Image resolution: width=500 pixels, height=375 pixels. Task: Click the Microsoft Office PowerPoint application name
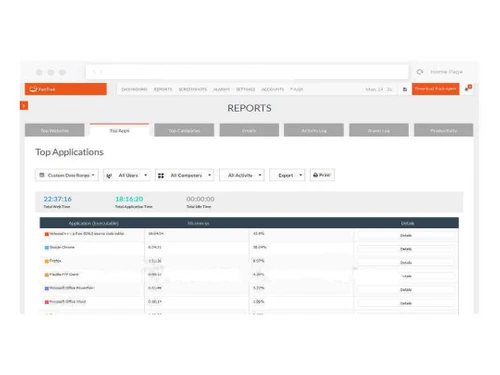pos(72,288)
